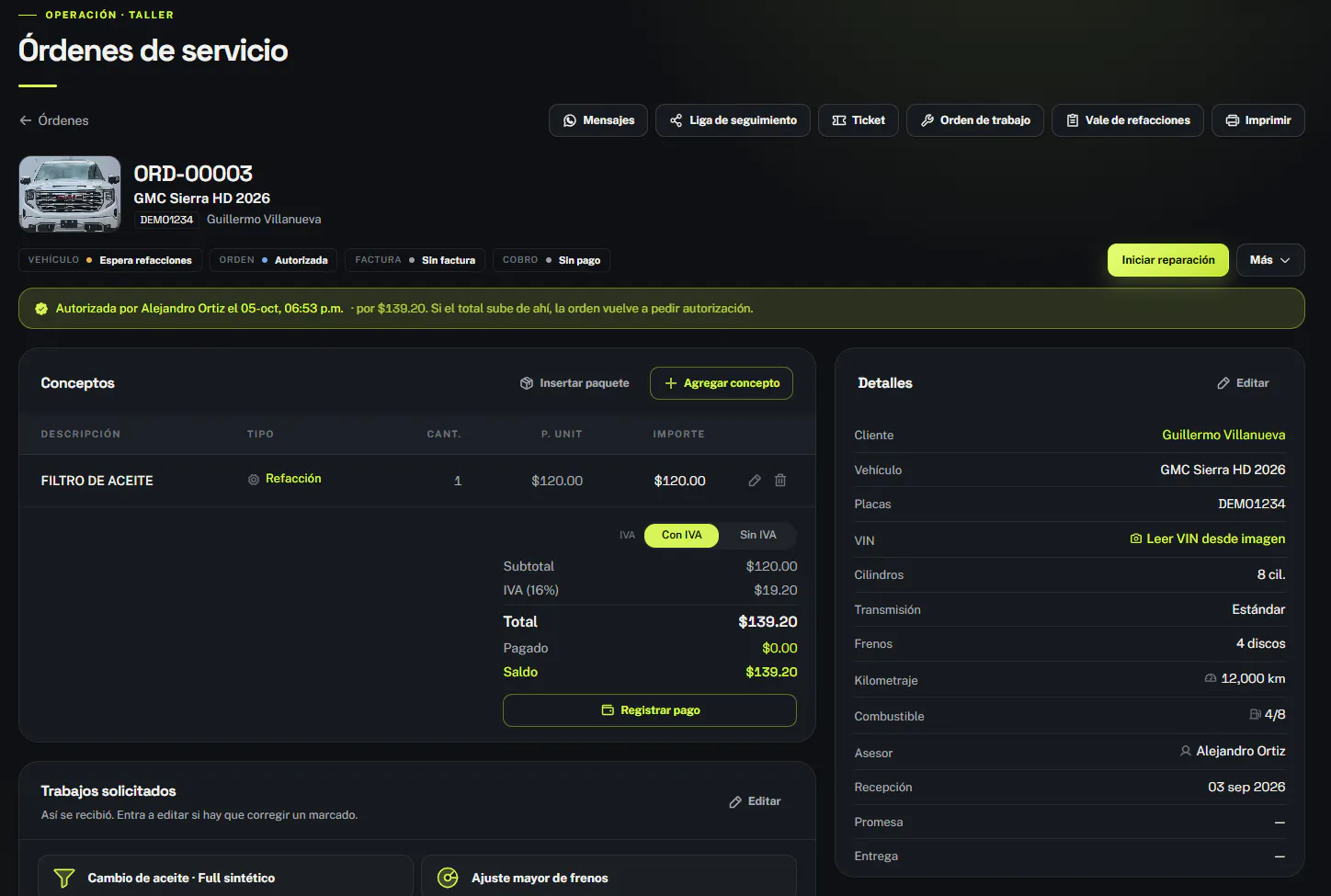Viewport: 1331px width, 896px height.
Task: Open client Guillermo Villanueva link
Action: pos(1223,435)
